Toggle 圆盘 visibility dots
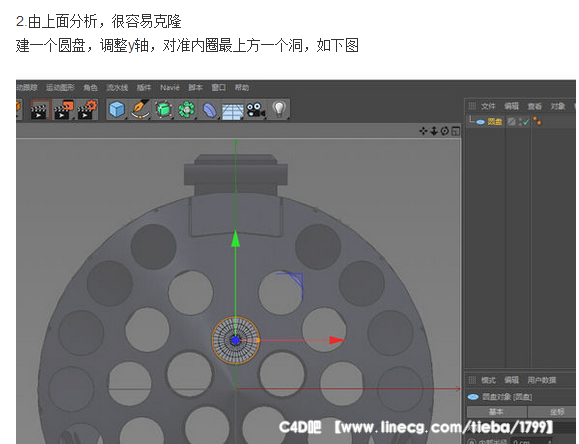Image resolution: width=579 pixels, height=444 pixels. 520,122
